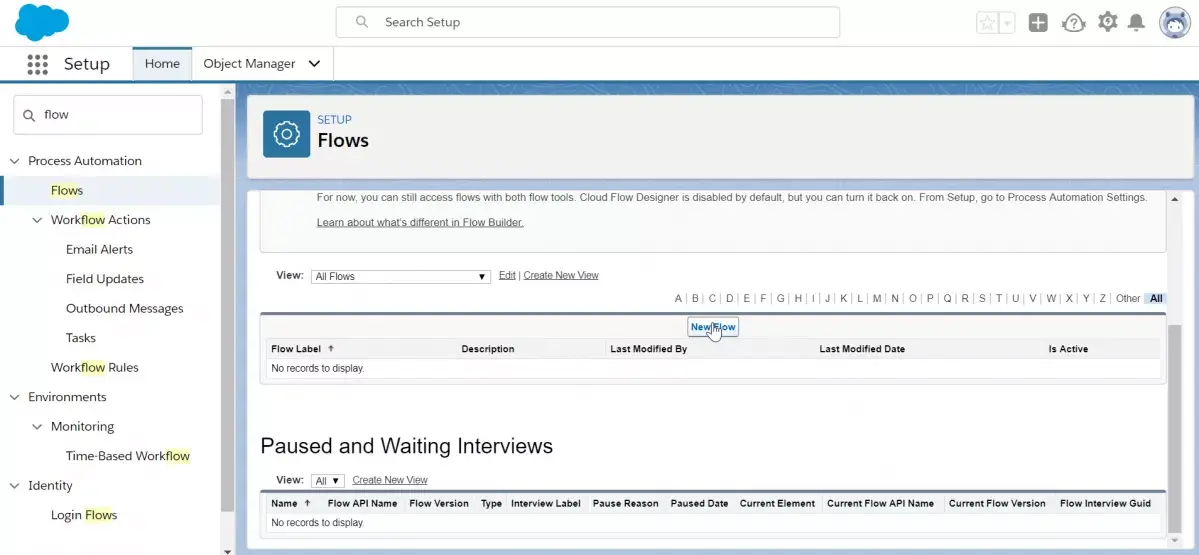Viewport: 1199px width, 555px height.
Task: Collapse the Monitoring node
Action: pos(37,427)
